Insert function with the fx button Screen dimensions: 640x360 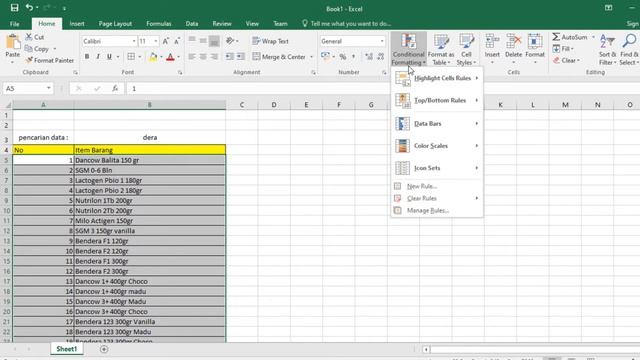click(115, 88)
